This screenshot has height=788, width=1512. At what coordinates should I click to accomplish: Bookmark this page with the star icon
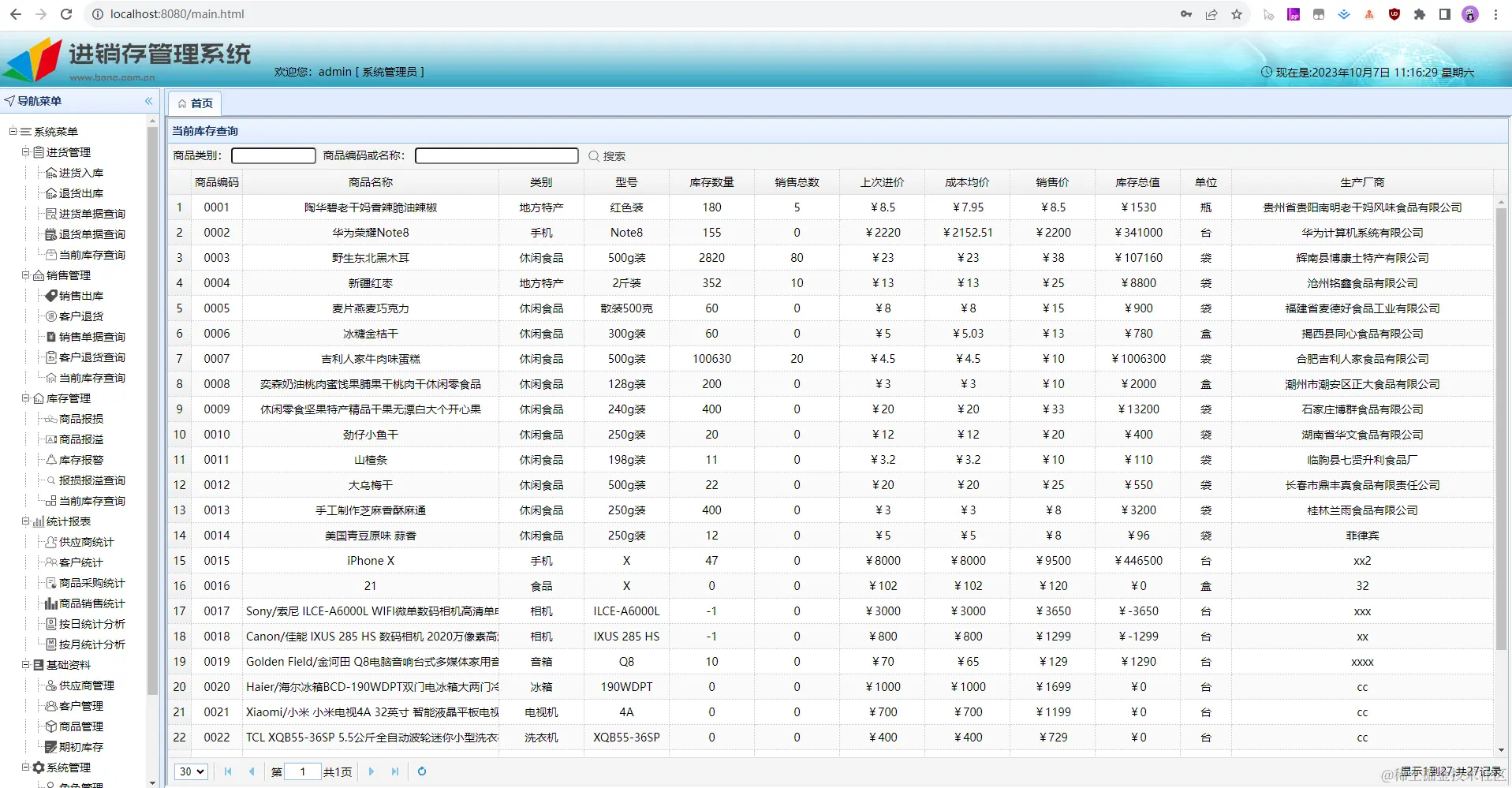1236,14
